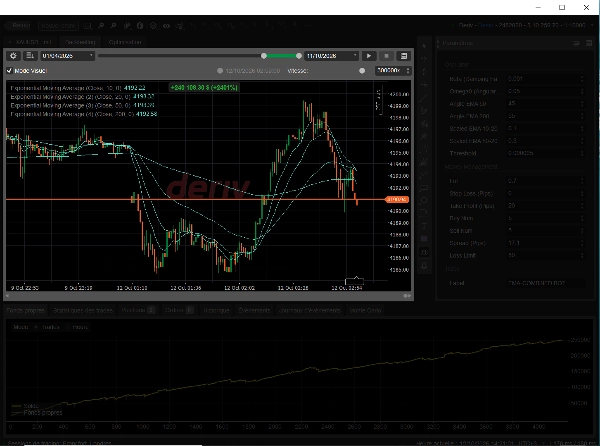Open the Ordres tab

tap(179, 310)
